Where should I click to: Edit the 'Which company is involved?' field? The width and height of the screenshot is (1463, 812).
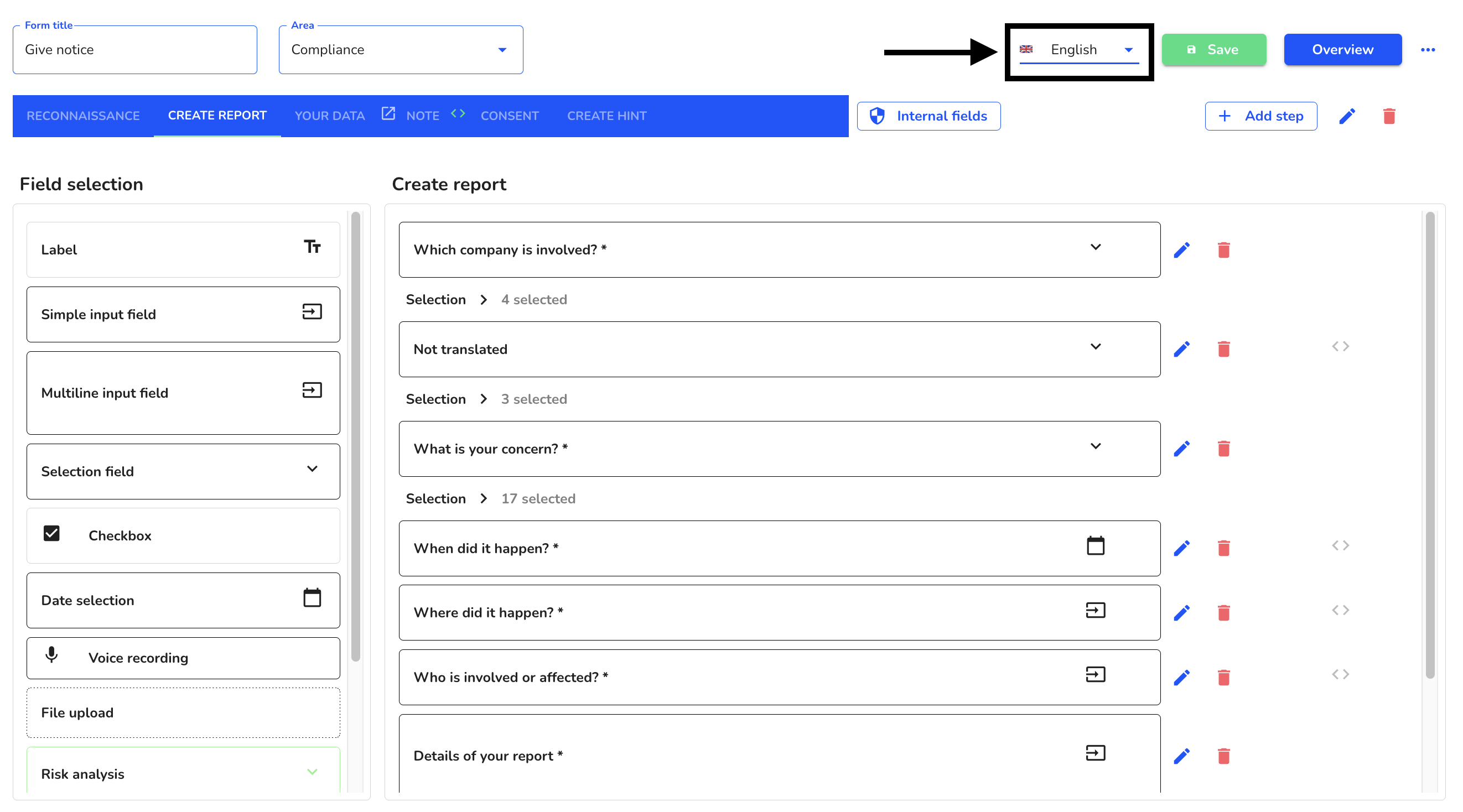pos(1181,250)
